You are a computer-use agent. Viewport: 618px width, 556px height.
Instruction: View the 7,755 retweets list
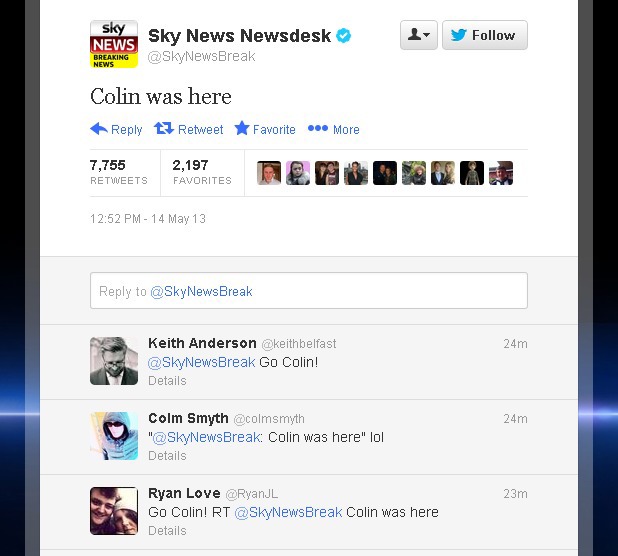pyautogui.click(x=119, y=172)
